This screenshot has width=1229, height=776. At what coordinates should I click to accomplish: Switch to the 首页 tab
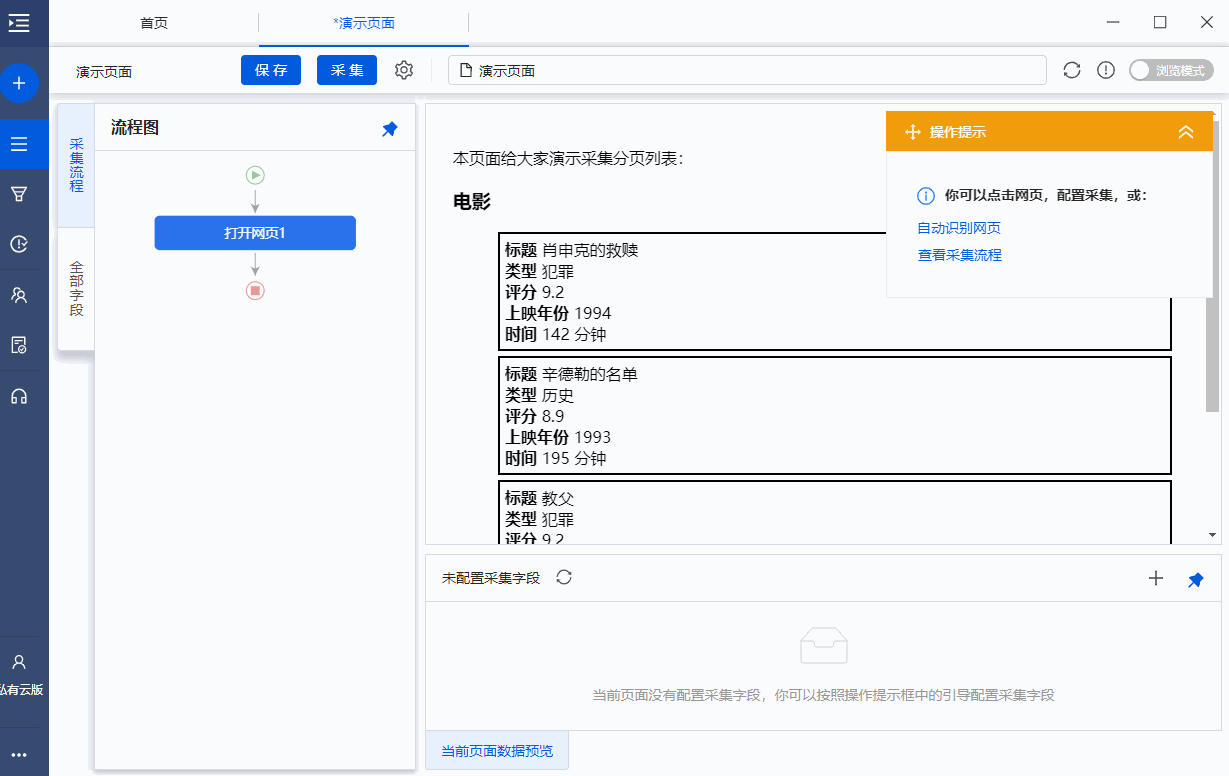click(x=154, y=22)
